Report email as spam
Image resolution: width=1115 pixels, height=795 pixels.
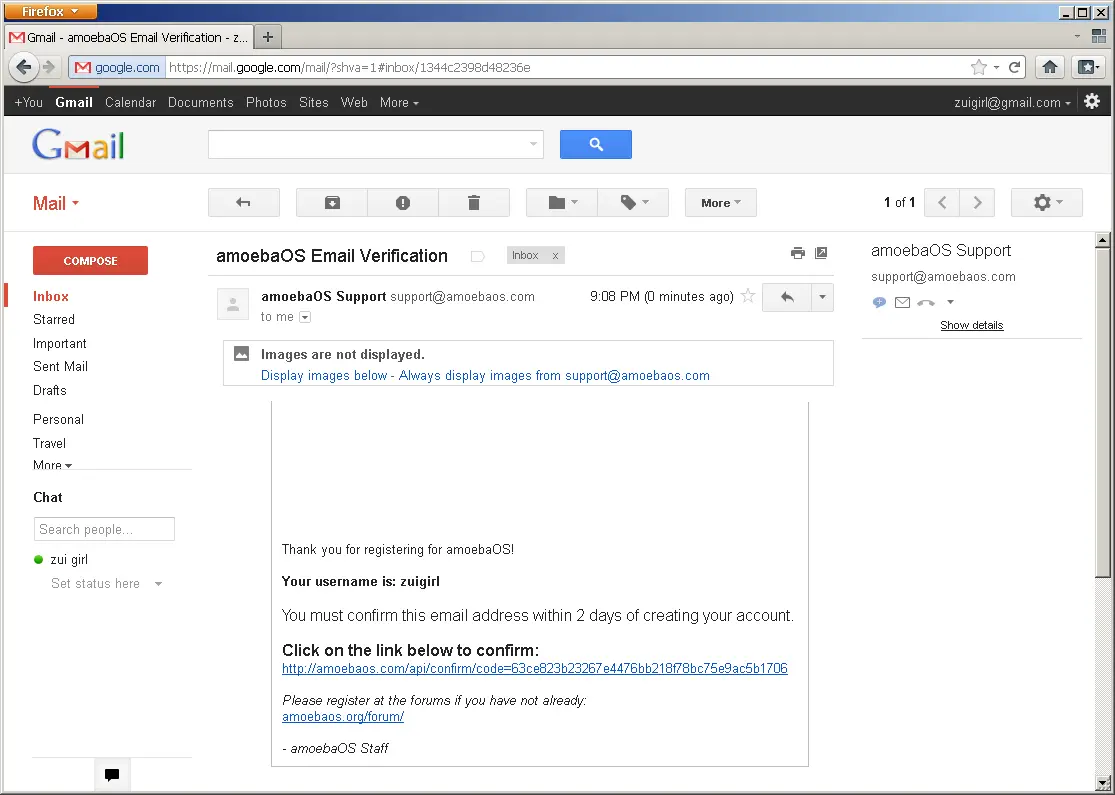402,203
